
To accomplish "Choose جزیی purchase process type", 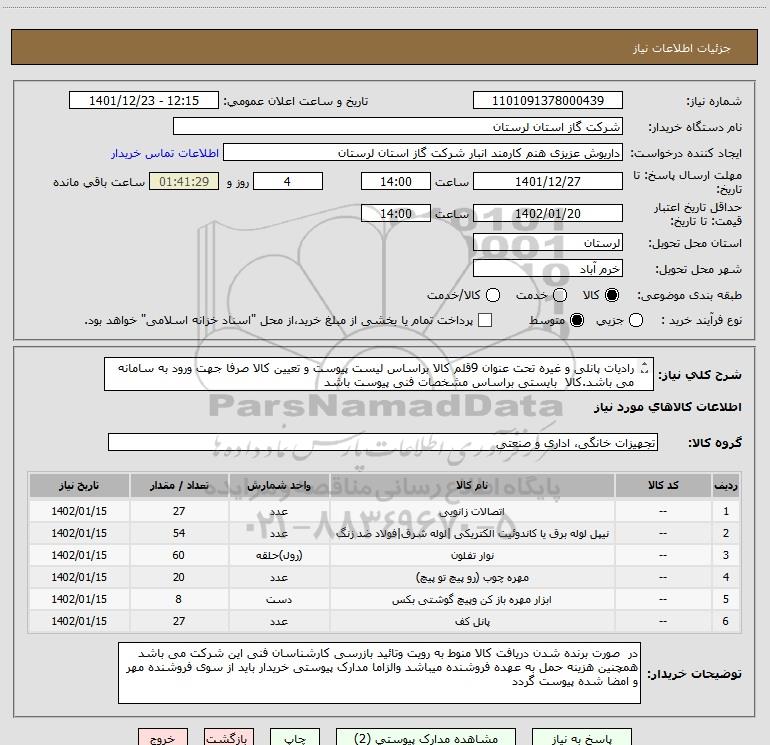I will [635, 320].
